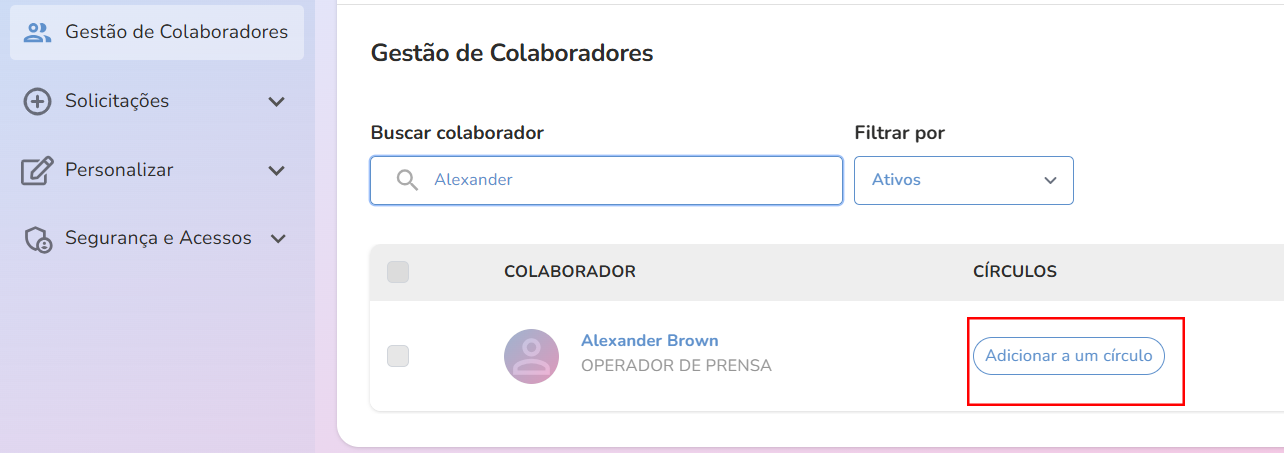
Task: Expand the Solicitações chevron arrow
Action: (277, 101)
